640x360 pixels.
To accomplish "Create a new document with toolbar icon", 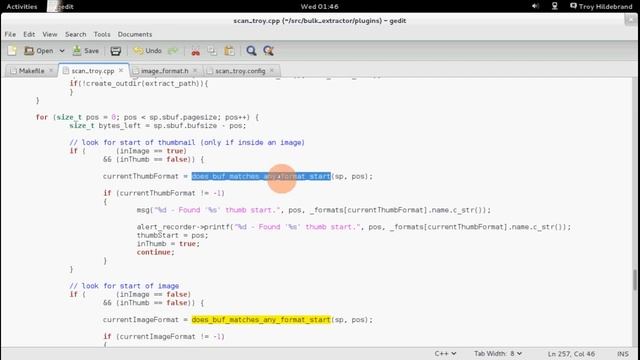I will [12, 51].
